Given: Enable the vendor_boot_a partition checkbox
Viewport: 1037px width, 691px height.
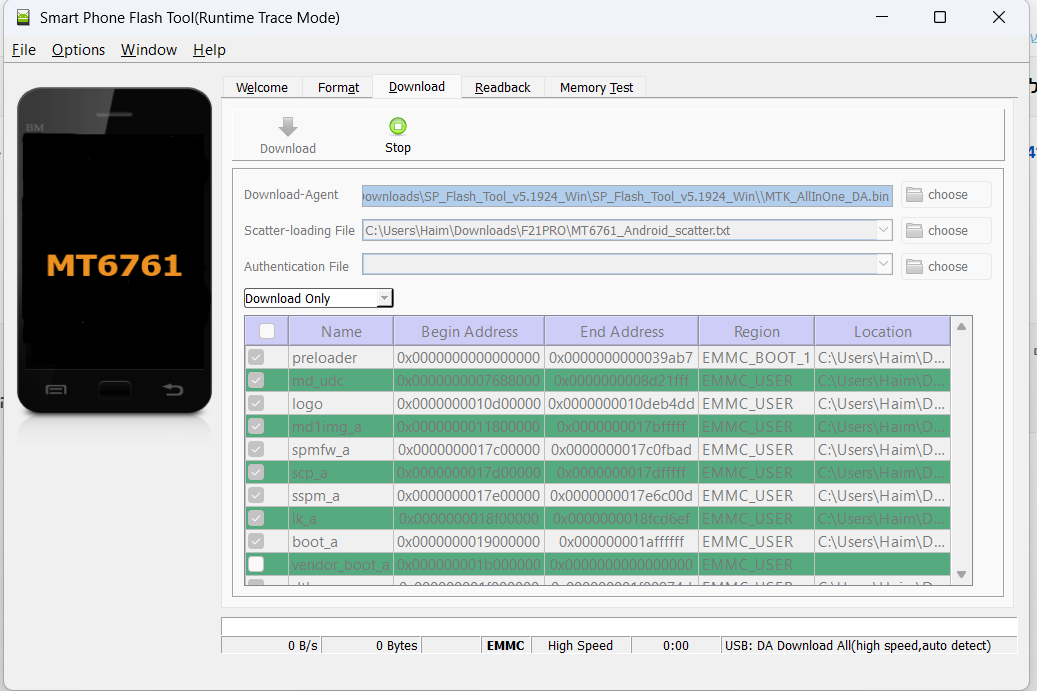Looking at the screenshot, I should (x=257, y=564).
